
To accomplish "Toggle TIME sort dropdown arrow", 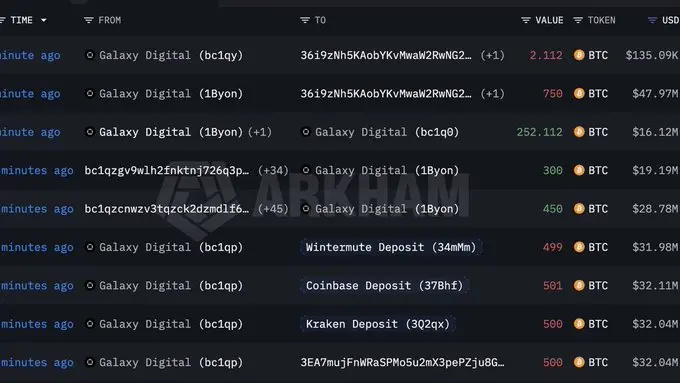I will [43, 20].
